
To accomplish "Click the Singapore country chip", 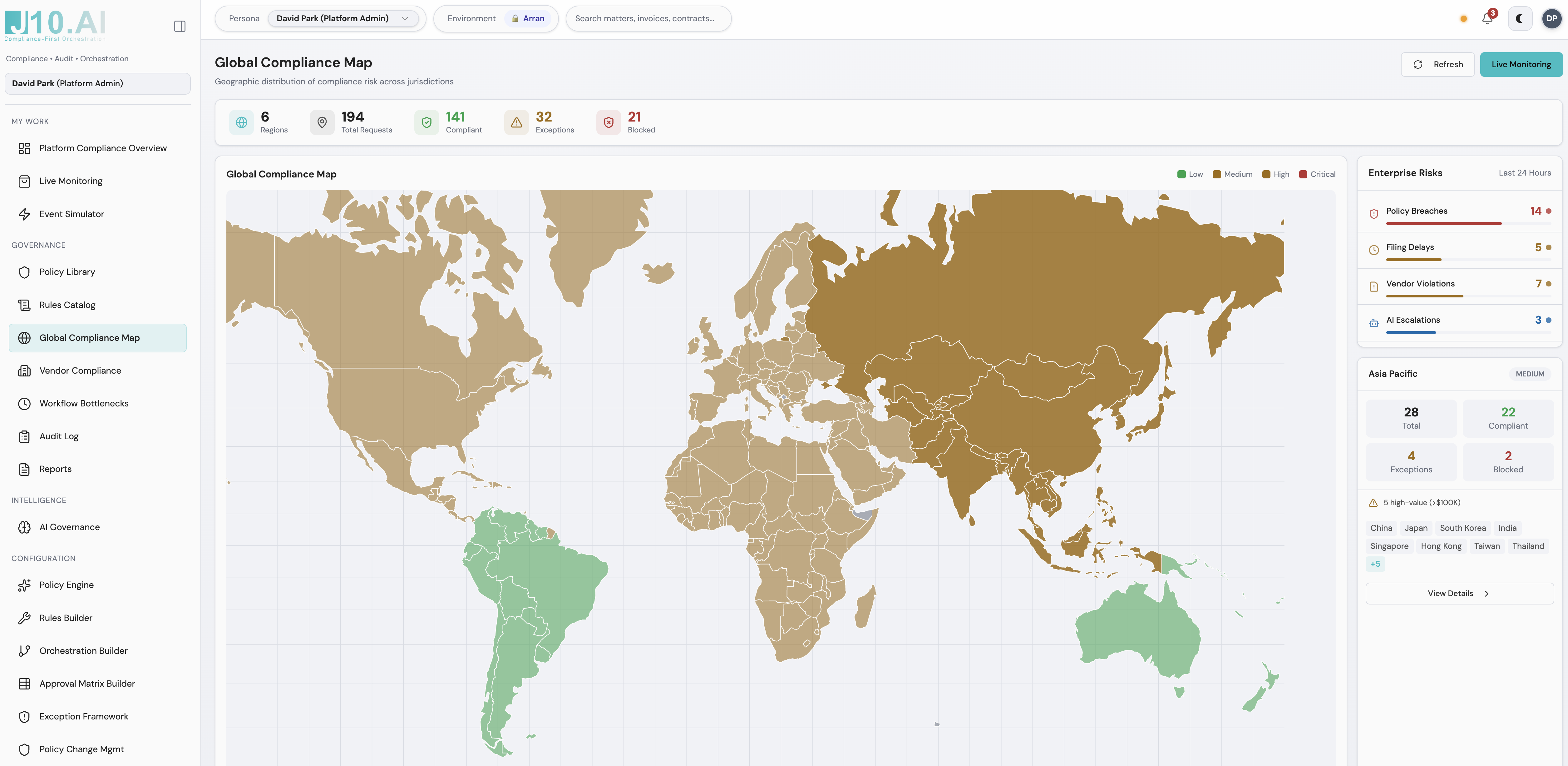I will pos(1389,545).
